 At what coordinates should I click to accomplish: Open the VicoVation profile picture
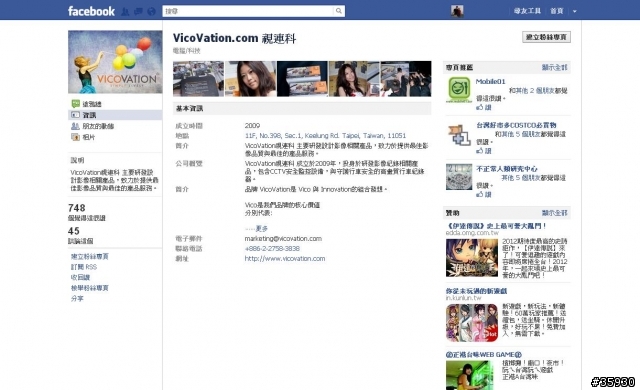(115, 62)
